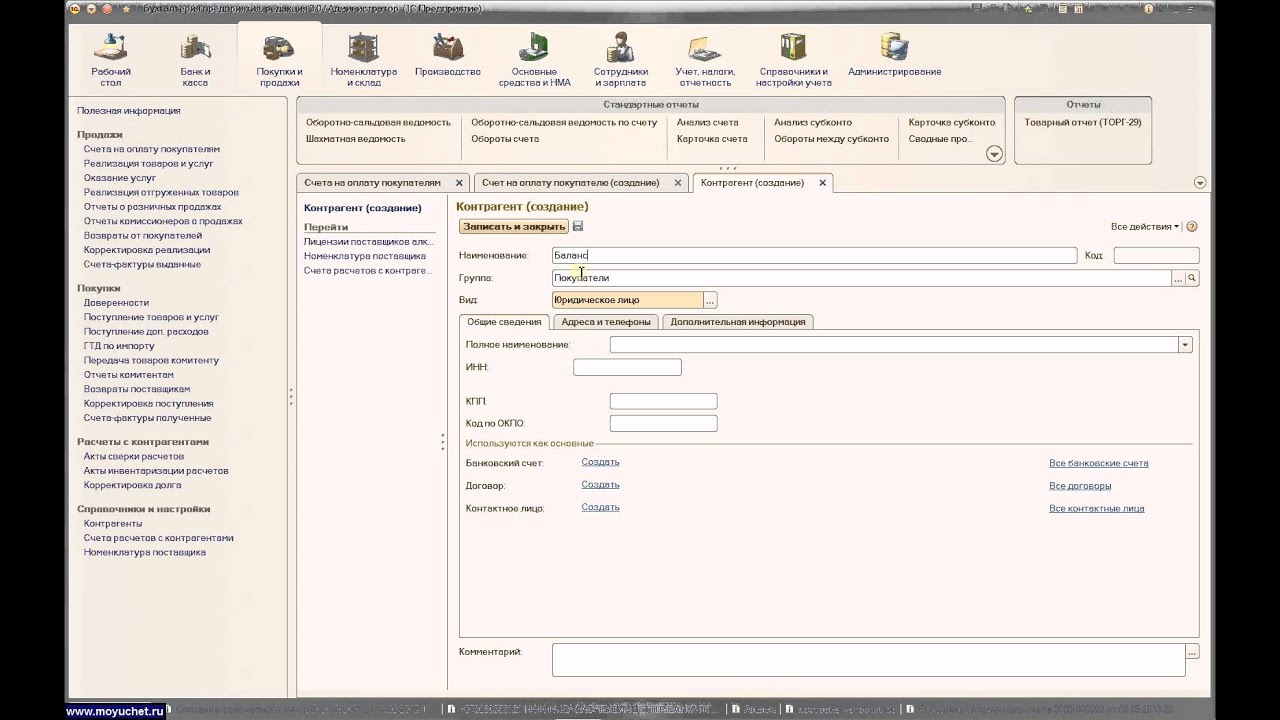
Task: Go to Счета расчетов с контраге... in Перейти panel
Action: (x=367, y=271)
